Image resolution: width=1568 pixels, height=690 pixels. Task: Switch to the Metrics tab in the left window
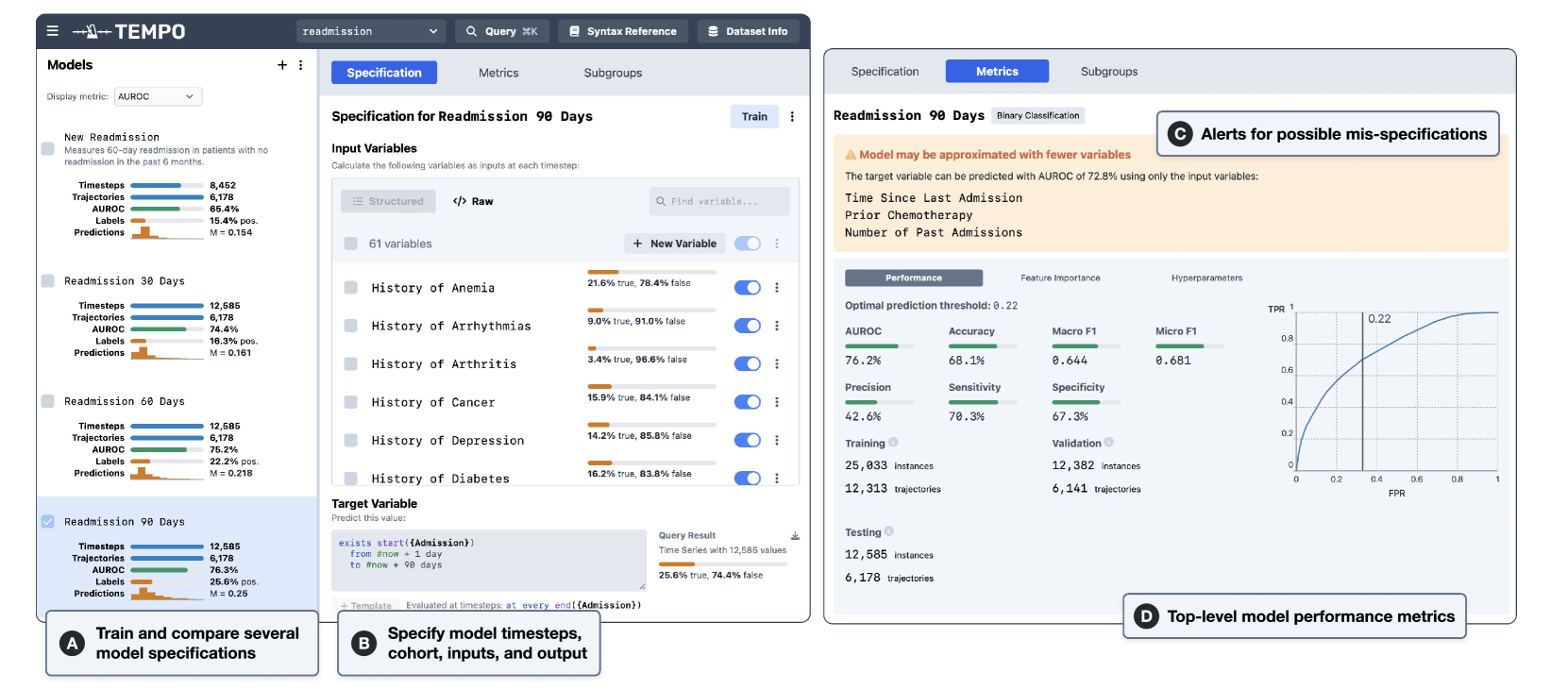[x=498, y=73]
